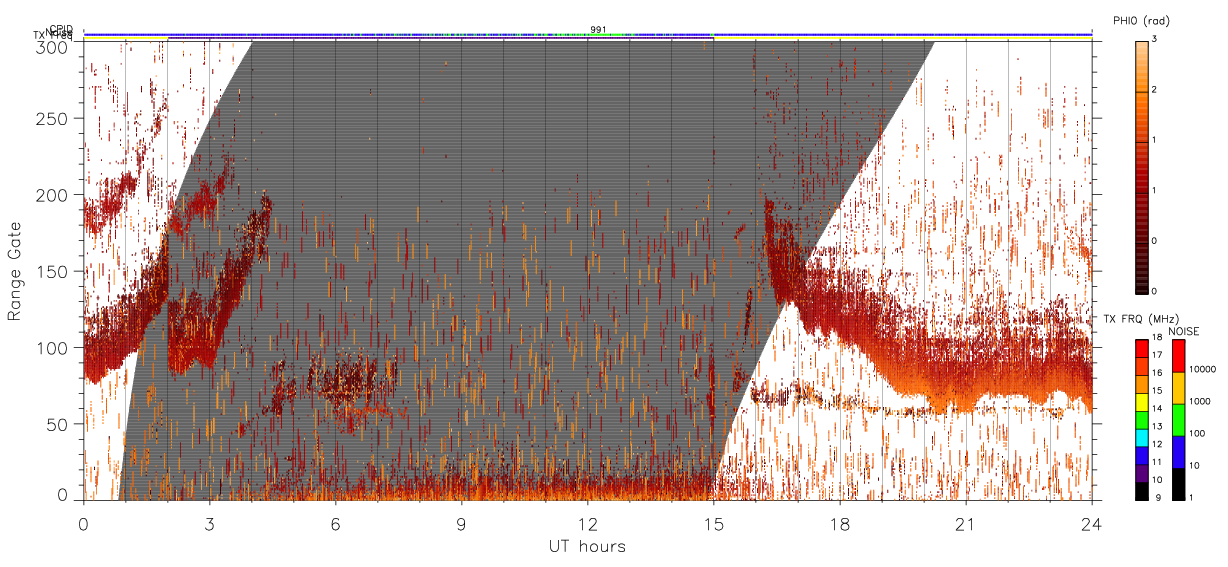Click the 991 label above the plot
The image size is (1228, 567).
[598, 29]
